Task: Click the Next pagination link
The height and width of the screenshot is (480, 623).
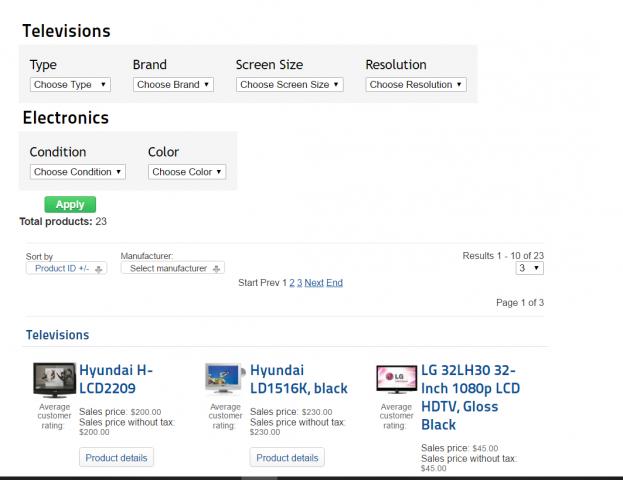Action: 314,283
